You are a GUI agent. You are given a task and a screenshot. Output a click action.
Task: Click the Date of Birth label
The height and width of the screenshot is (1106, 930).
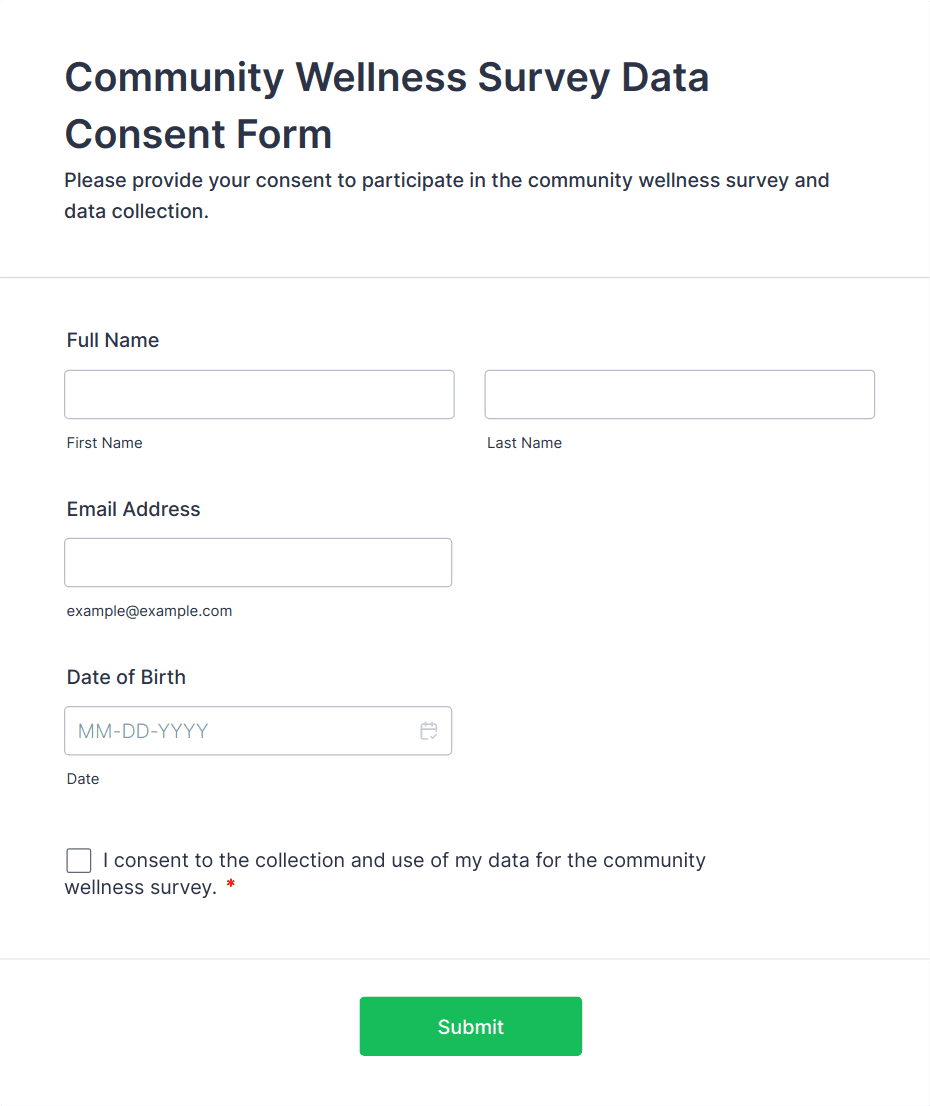(126, 677)
